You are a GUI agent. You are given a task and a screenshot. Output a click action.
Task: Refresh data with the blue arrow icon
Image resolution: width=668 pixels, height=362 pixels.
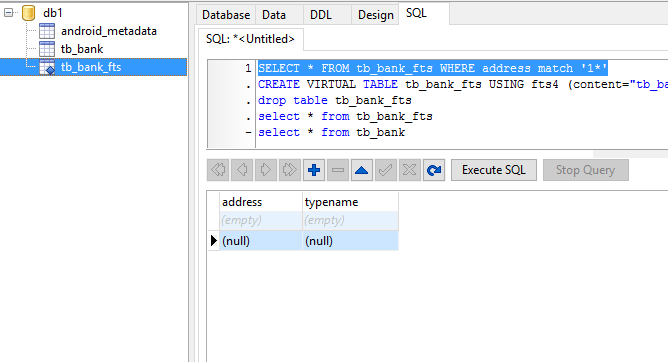(434, 170)
